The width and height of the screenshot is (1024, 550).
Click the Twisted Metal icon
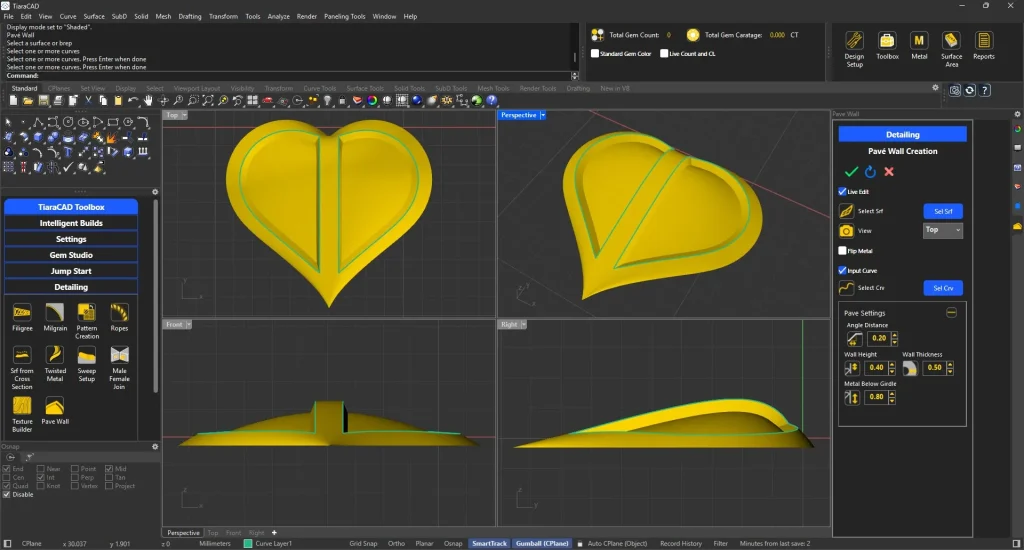click(x=55, y=356)
